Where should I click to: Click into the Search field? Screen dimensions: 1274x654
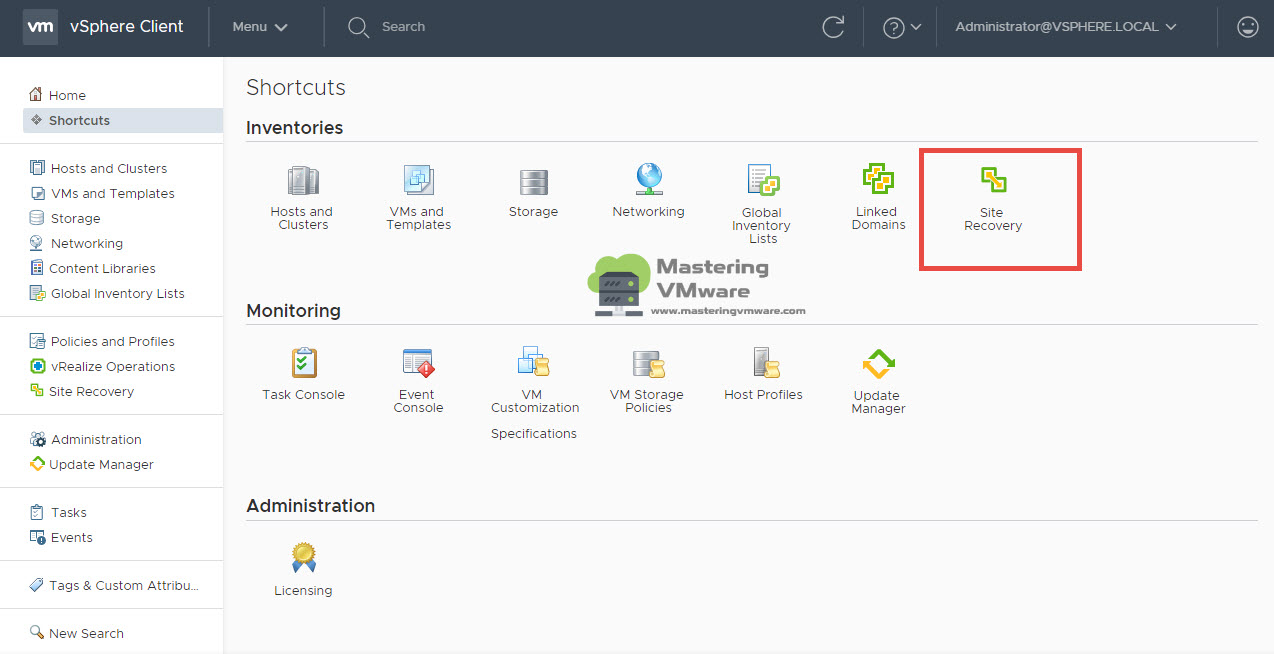click(x=403, y=27)
